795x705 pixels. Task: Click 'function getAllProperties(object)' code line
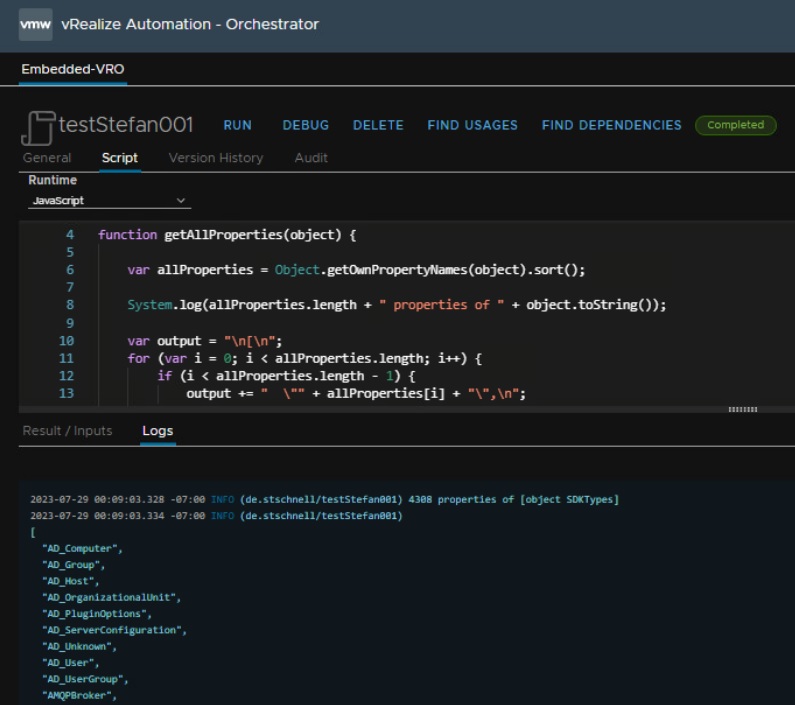point(227,235)
